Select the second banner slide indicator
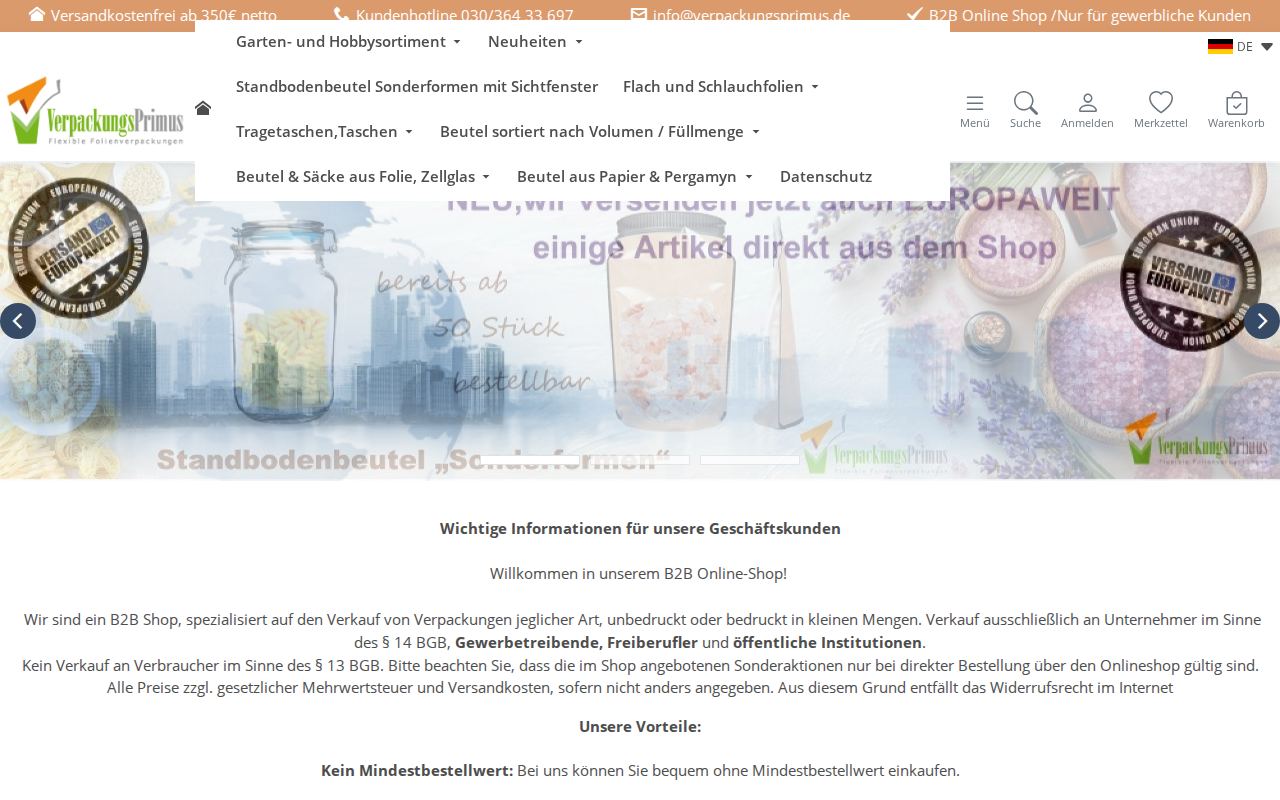 [640, 460]
